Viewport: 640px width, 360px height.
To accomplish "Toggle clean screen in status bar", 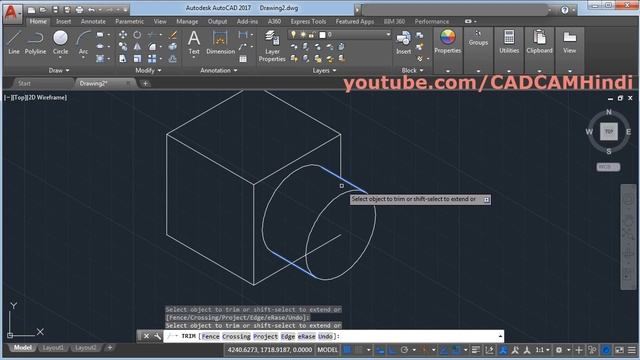I will (619, 350).
